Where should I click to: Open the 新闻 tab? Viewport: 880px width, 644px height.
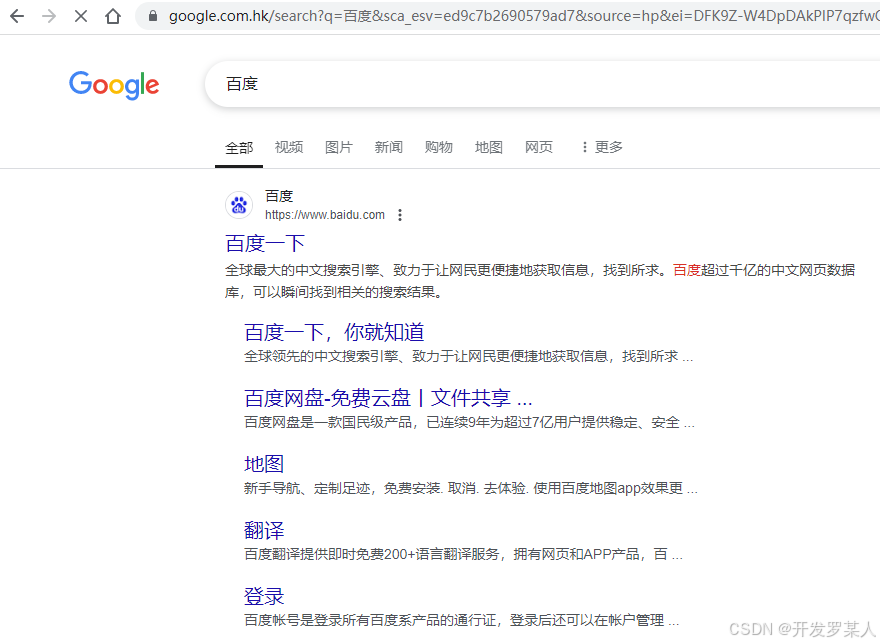[389, 147]
